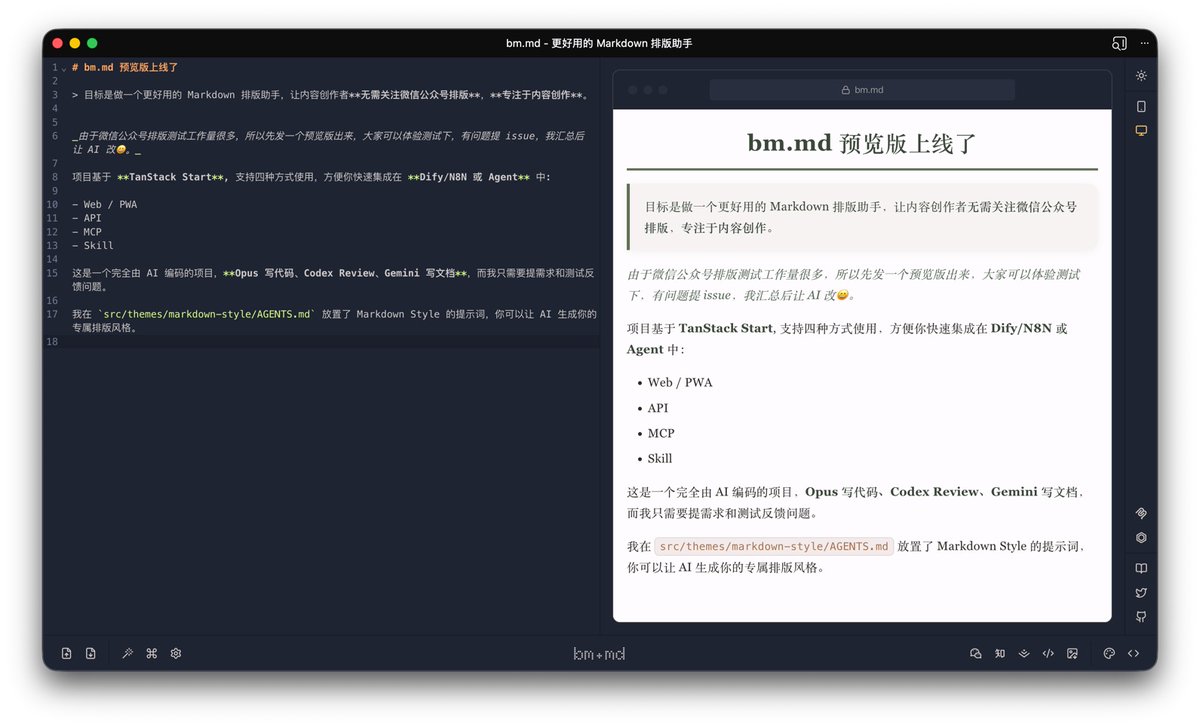Open the color theme palette picker

coord(1108,653)
